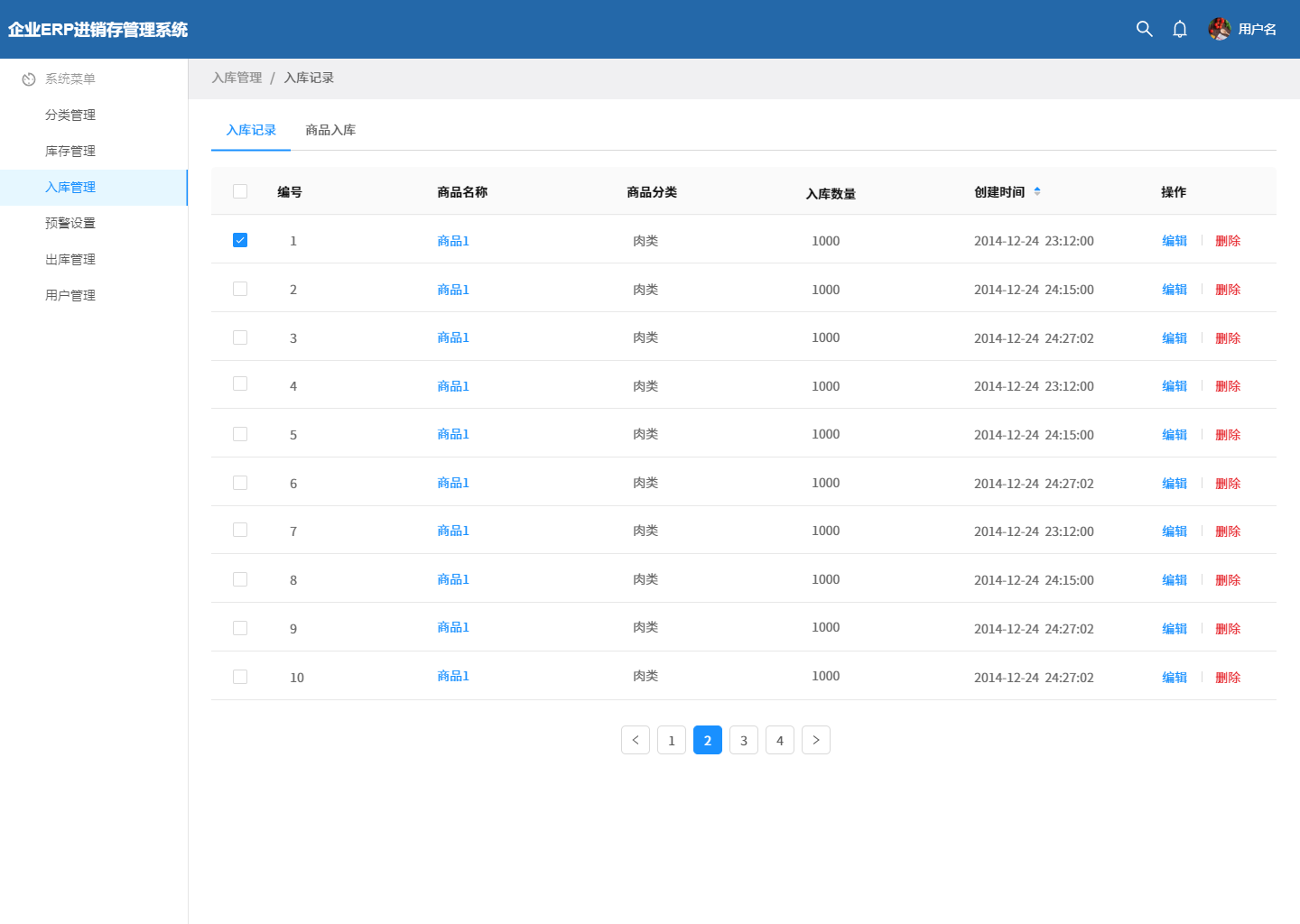Check the checkbox for row 4
This screenshot has width=1300, height=924.
[x=240, y=383]
